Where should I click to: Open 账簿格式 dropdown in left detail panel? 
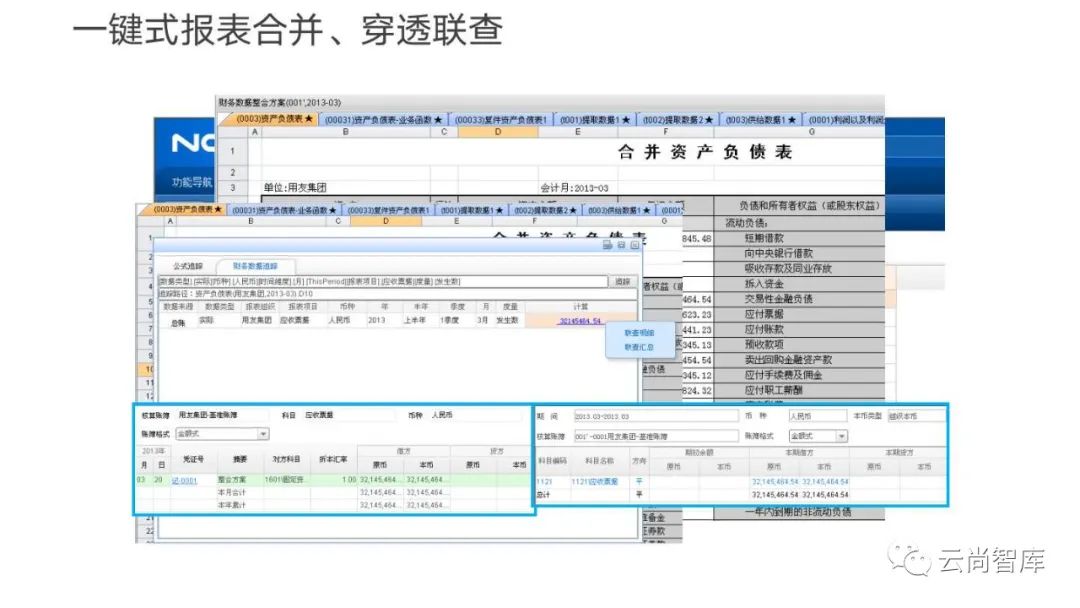pos(263,434)
